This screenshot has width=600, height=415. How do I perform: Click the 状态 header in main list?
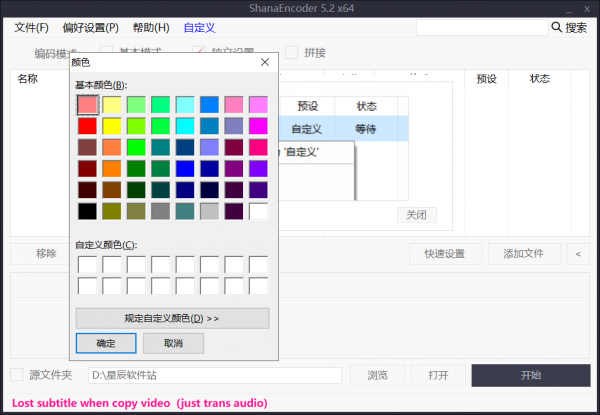540,79
